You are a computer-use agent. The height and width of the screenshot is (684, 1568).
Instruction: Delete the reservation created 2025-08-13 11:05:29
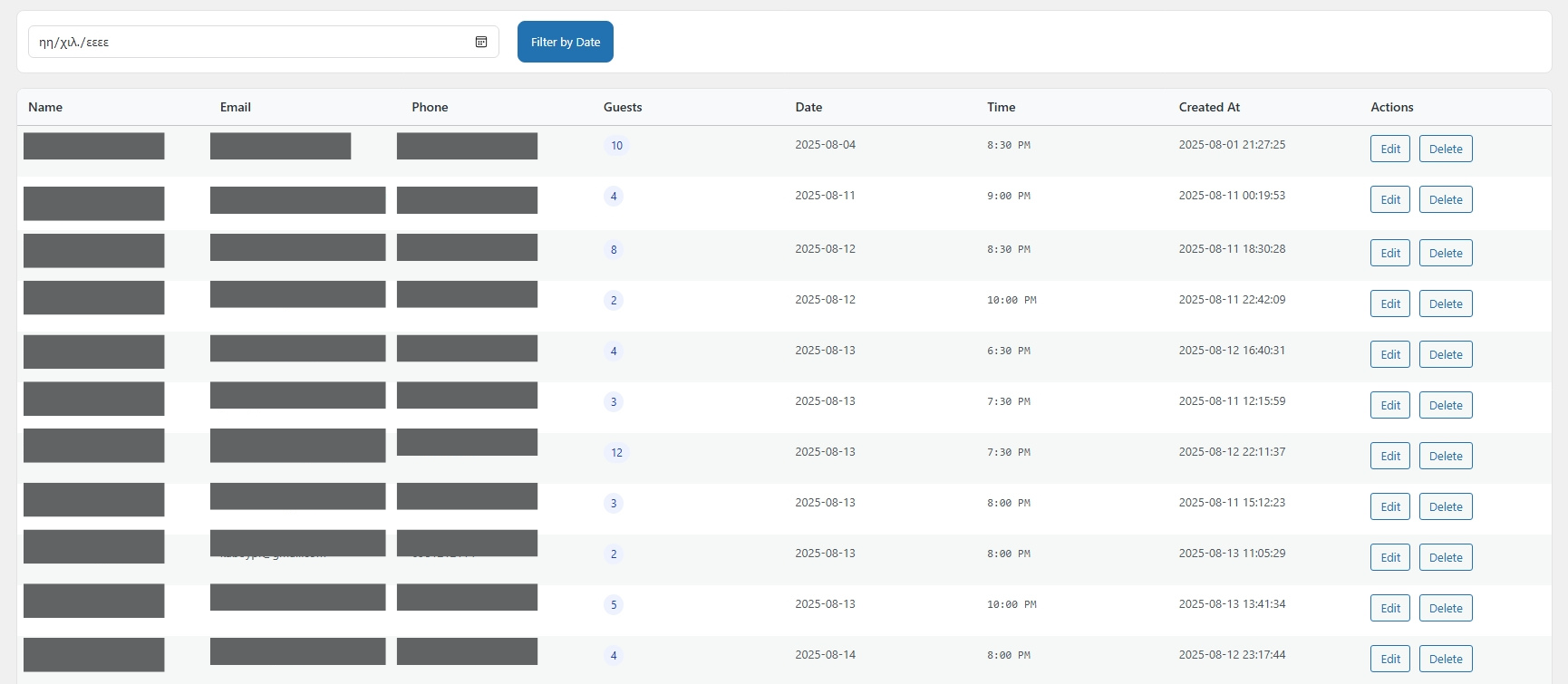[x=1446, y=557]
